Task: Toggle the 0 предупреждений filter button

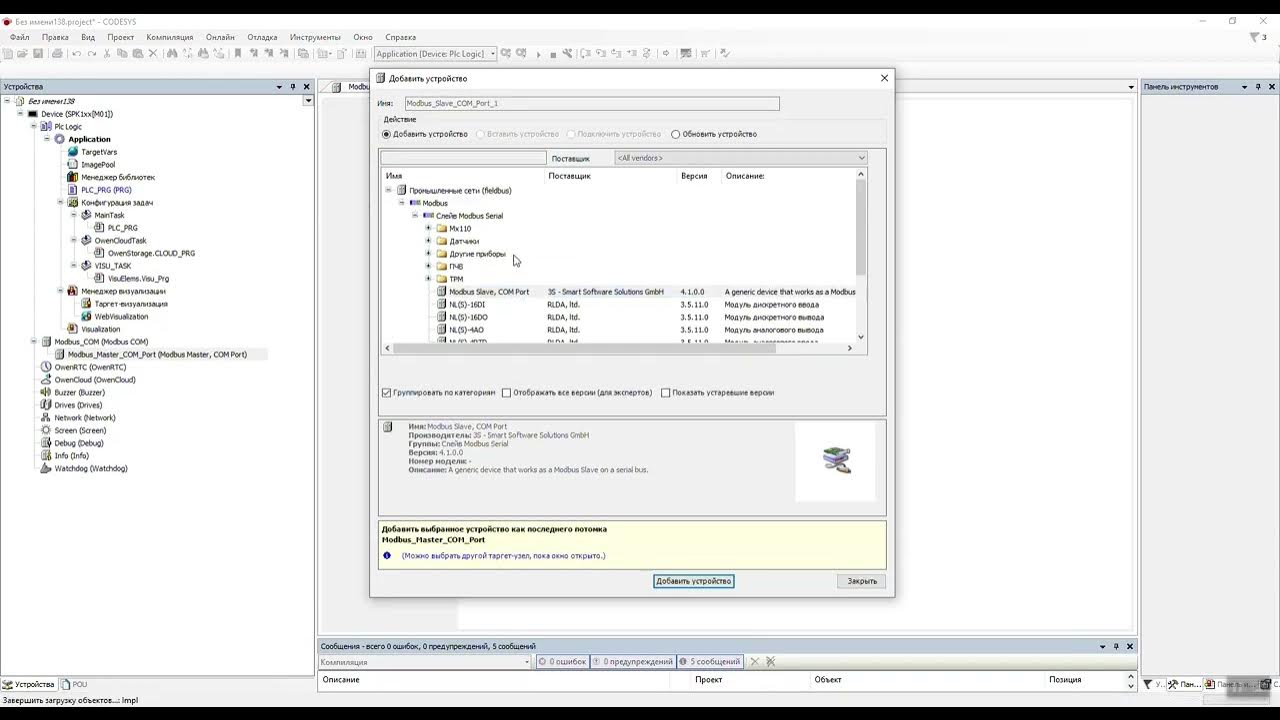Action: [633, 661]
